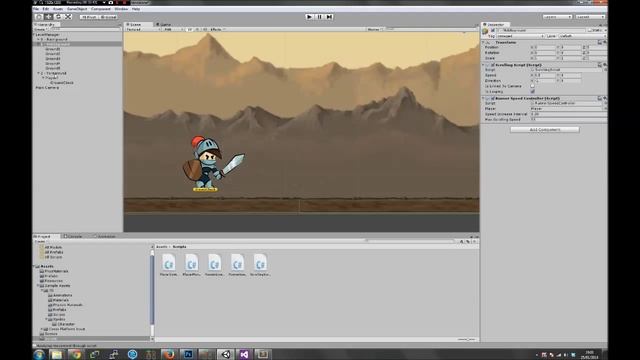This screenshot has height=360, width=640.
Task: Open the File menu
Action: point(36,9)
